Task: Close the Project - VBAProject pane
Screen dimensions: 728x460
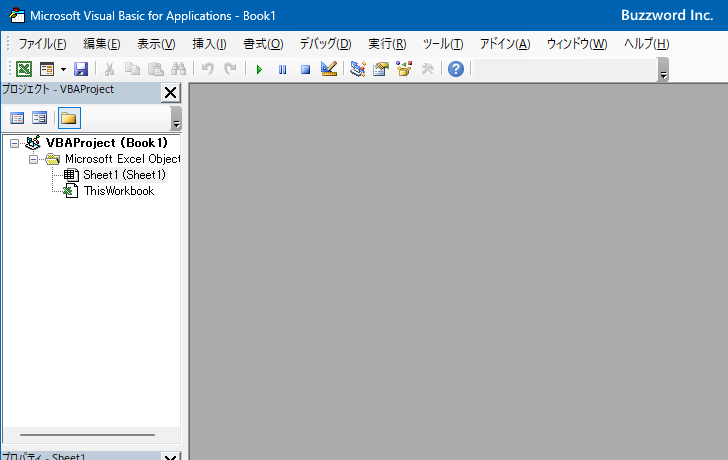Action: pyautogui.click(x=170, y=92)
